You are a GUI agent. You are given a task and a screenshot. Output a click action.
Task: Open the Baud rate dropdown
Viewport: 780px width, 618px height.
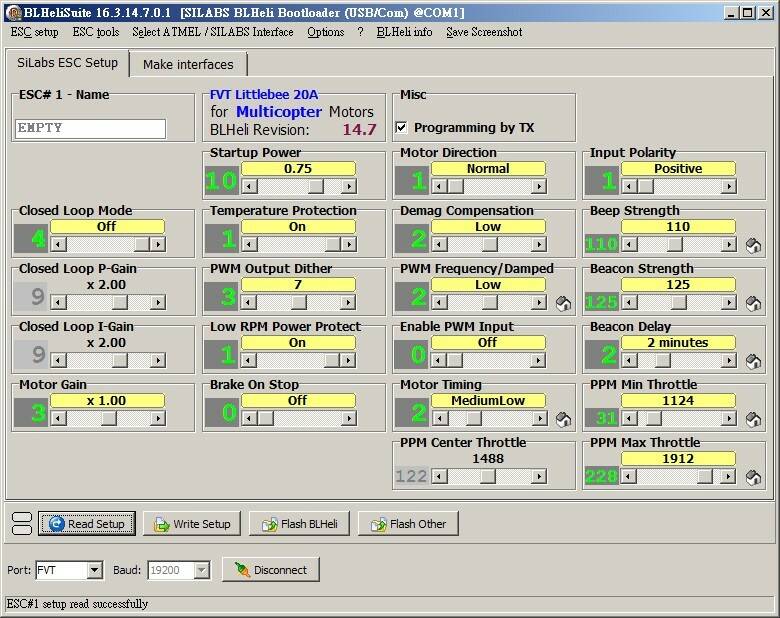[x=201, y=570]
